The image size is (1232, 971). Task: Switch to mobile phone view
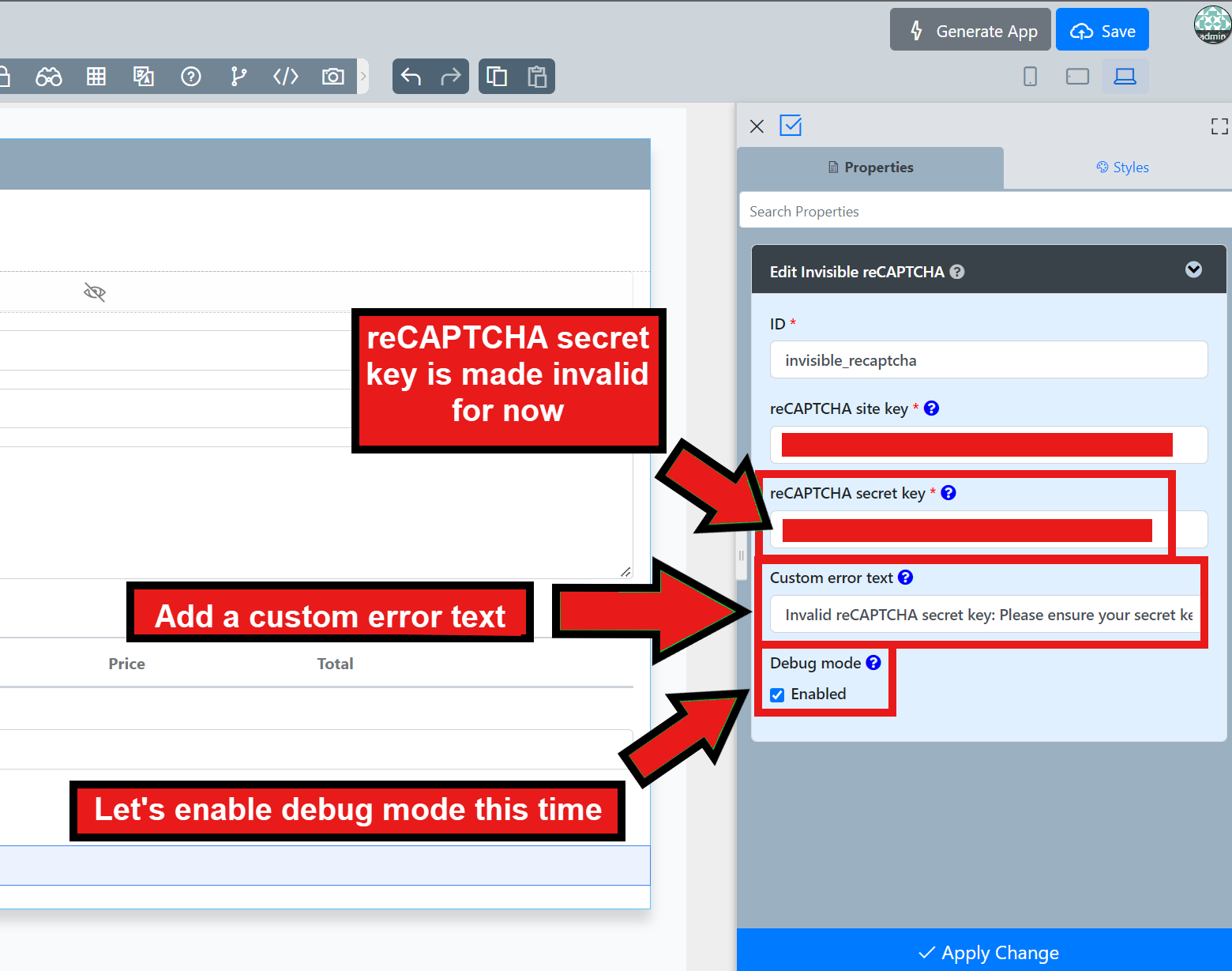tap(1031, 77)
